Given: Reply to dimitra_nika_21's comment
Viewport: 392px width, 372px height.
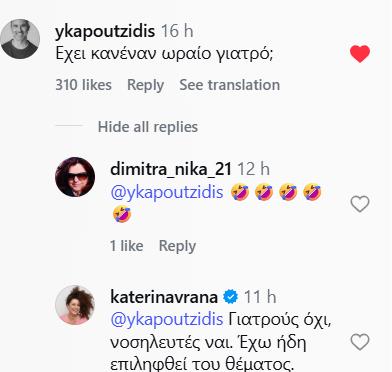Looking at the screenshot, I should pyautogui.click(x=177, y=246).
